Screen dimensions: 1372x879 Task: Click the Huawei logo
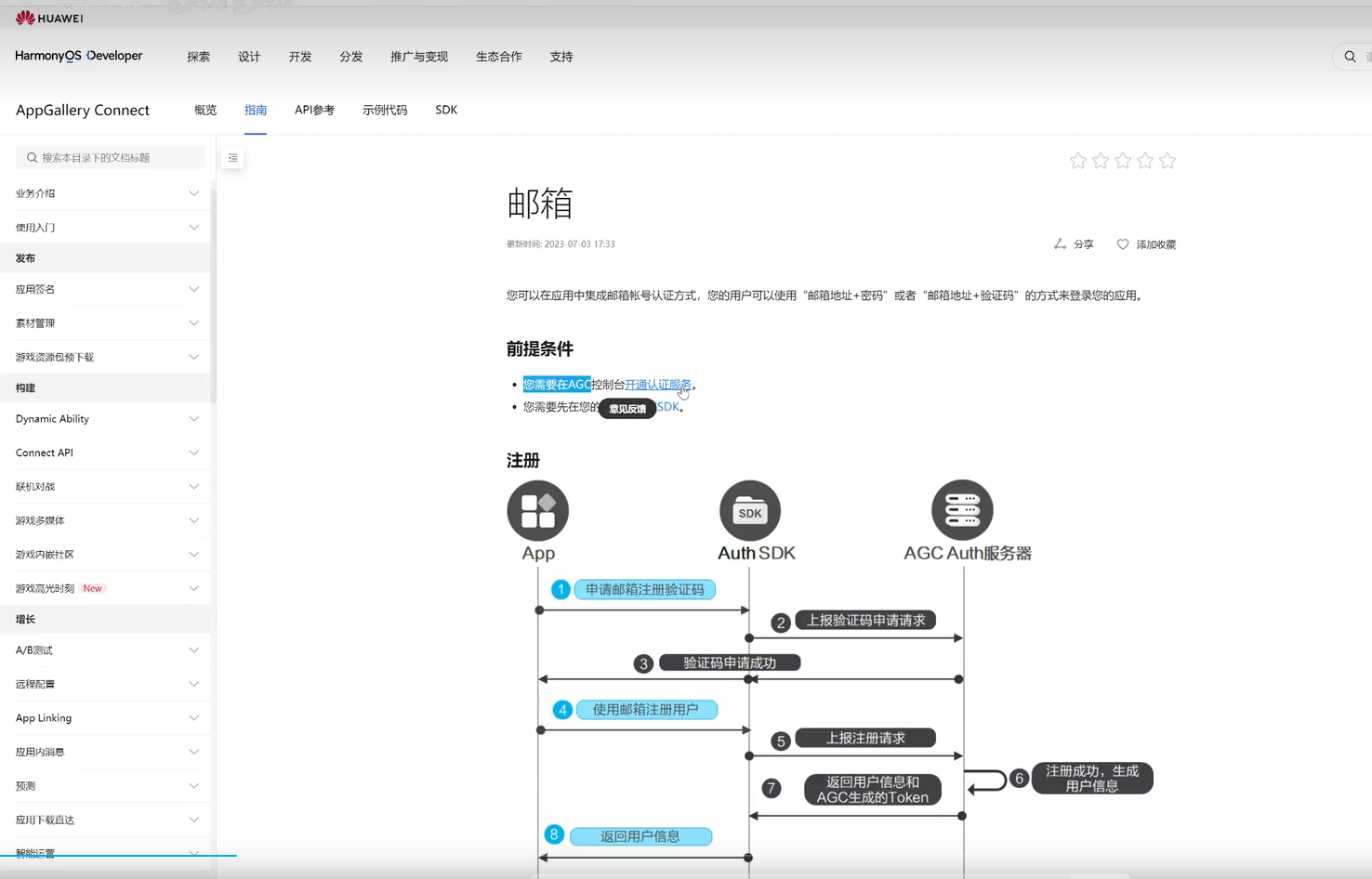(49, 18)
